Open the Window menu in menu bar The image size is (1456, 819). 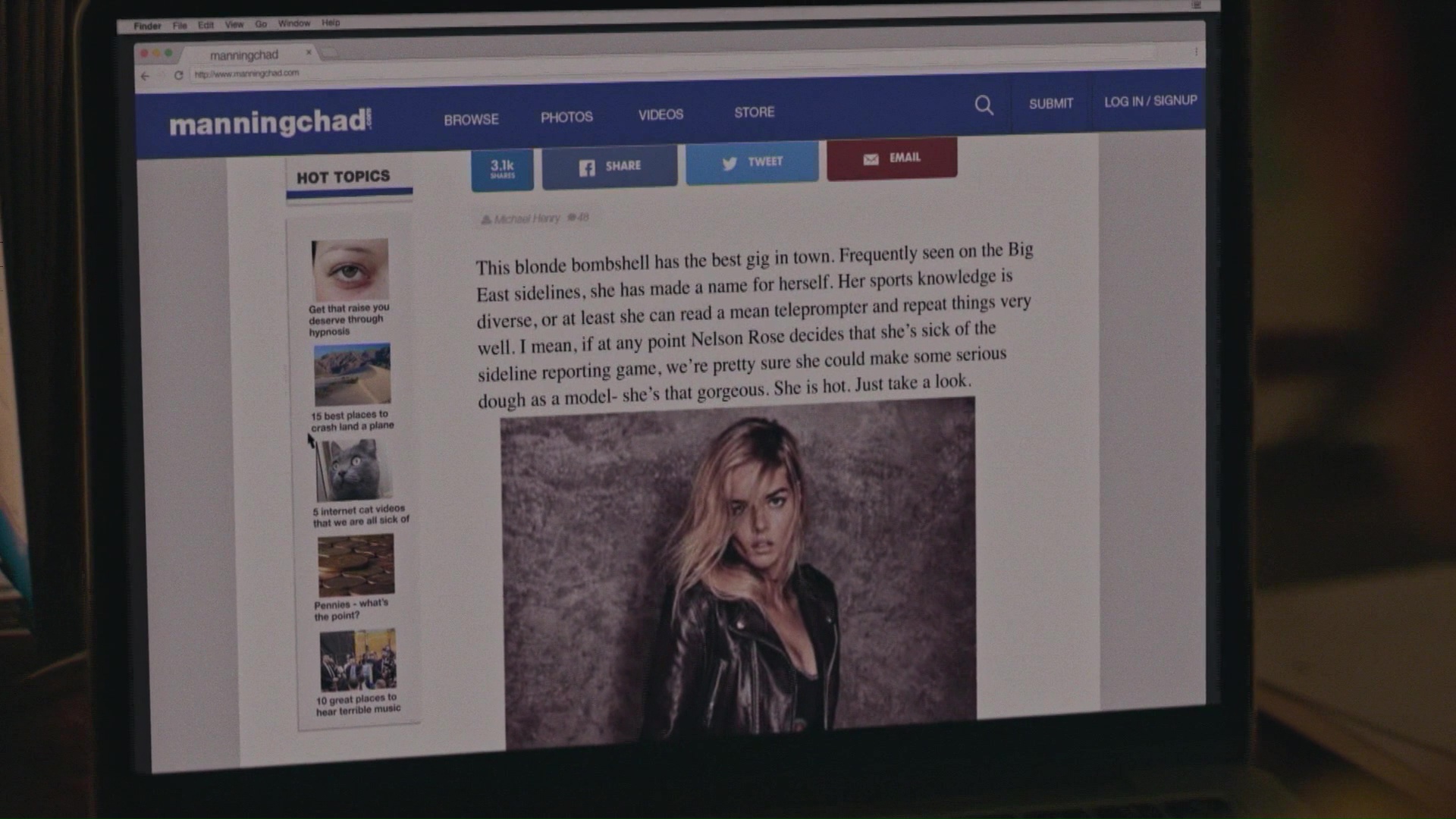click(x=293, y=24)
